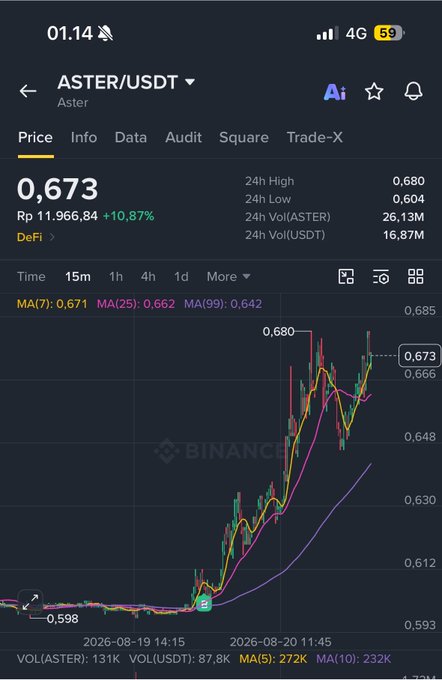Tap the Rp 11.966,84 converted price
Image resolution: width=442 pixels, height=680 pixels.
coord(57,216)
